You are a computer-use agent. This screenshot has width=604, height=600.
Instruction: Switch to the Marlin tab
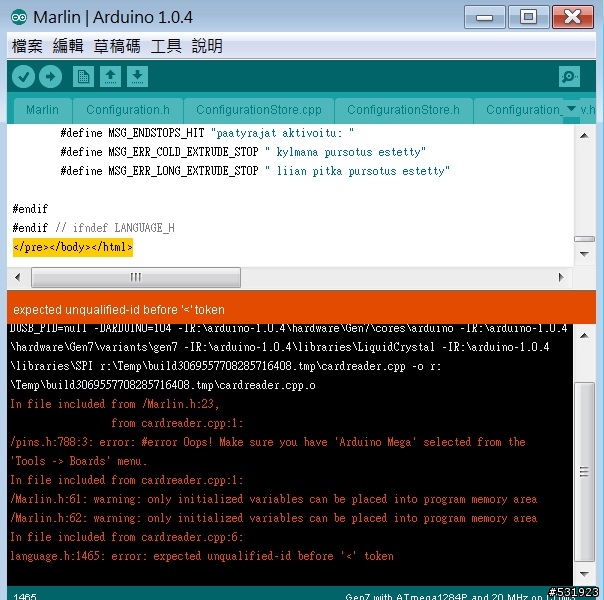(42, 110)
